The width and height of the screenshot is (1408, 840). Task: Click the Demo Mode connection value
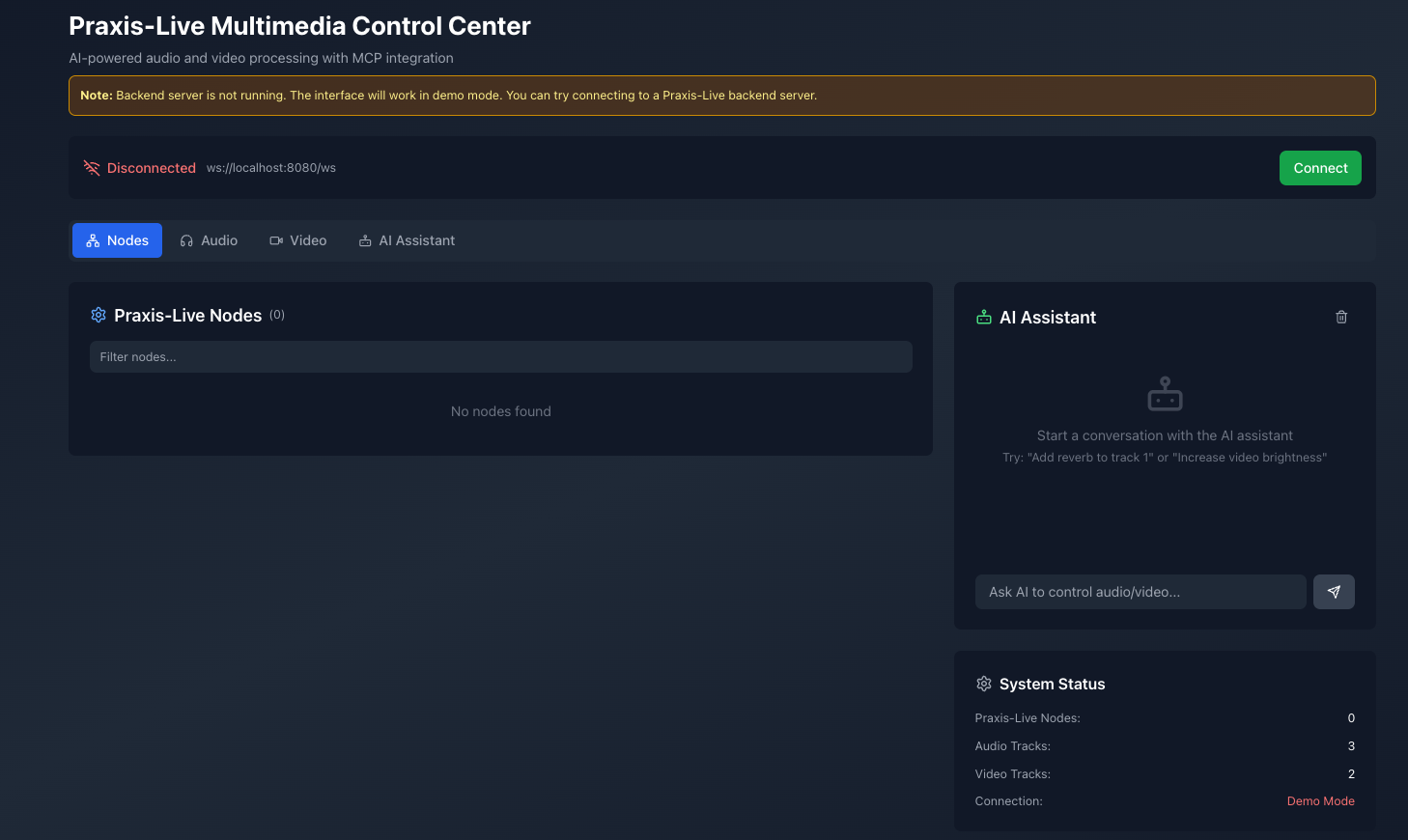click(1321, 801)
